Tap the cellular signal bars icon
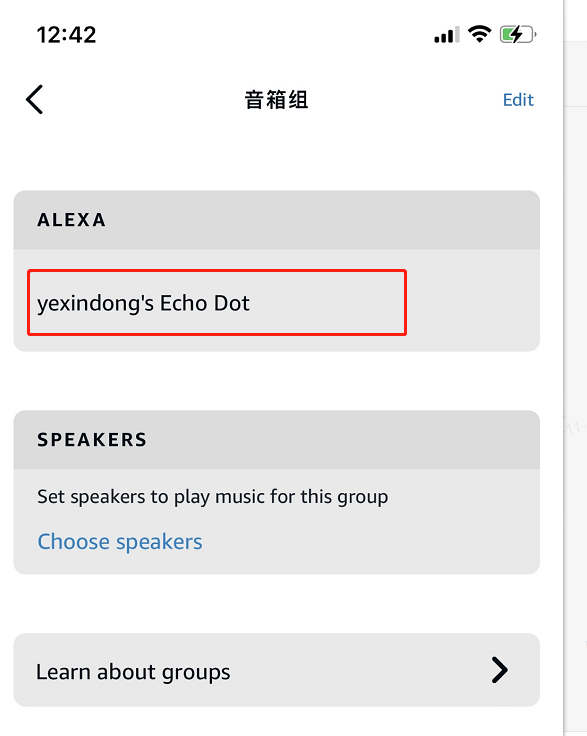This screenshot has height=736, width=587. [447, 35]
